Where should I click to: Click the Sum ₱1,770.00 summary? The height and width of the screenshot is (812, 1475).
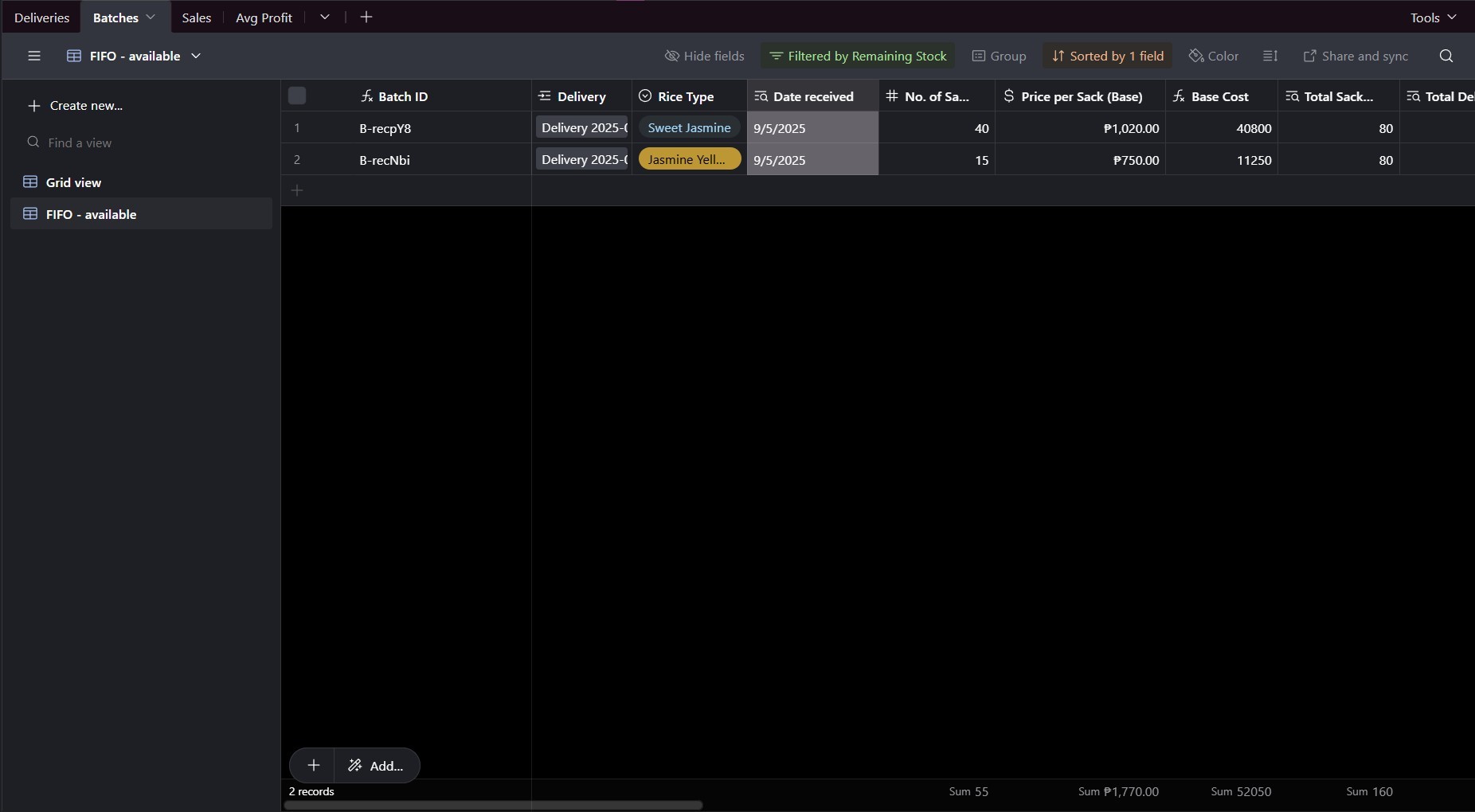tap(1118, 791)
